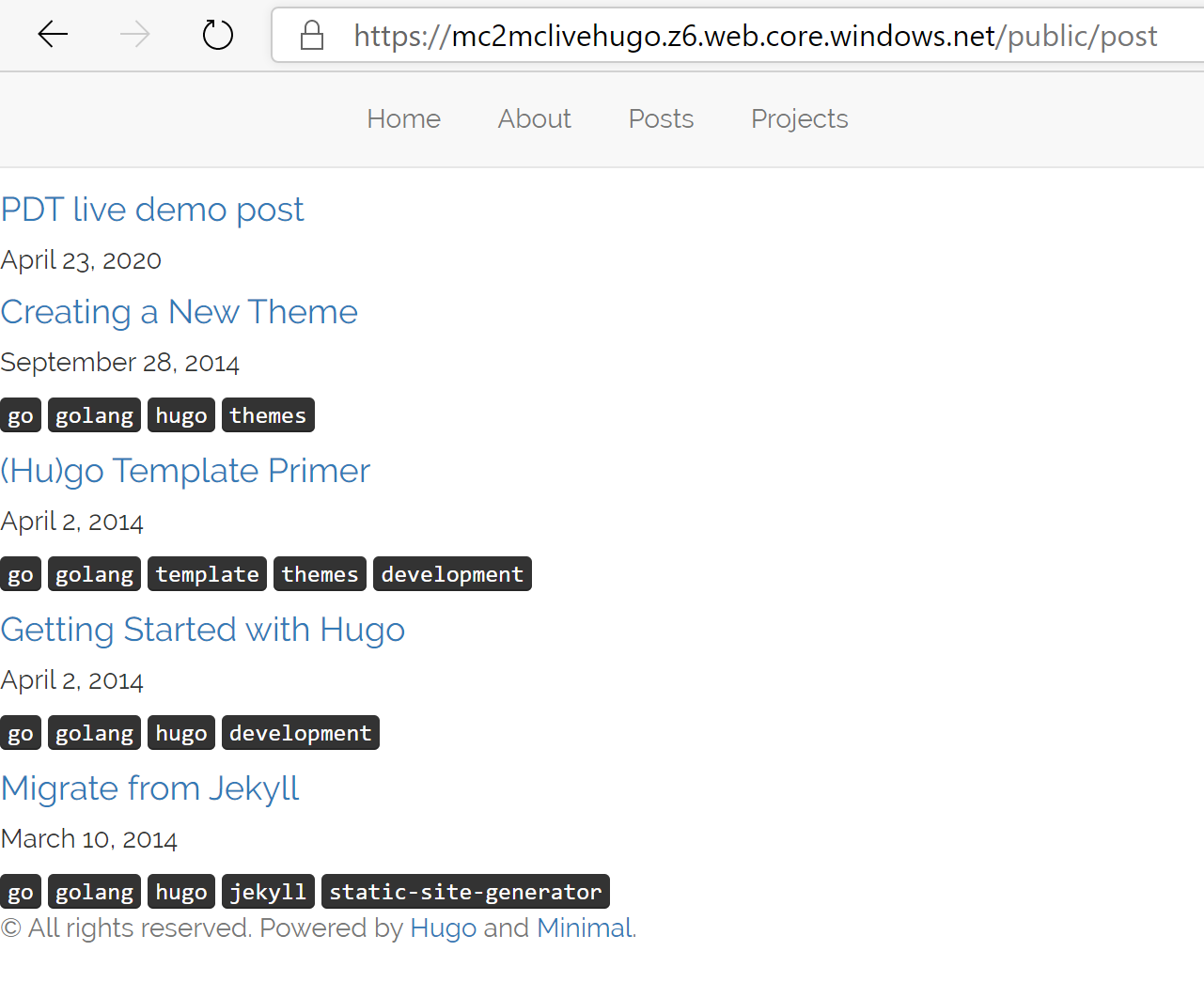Click the padlock site security icon

[x=312, y=36]
